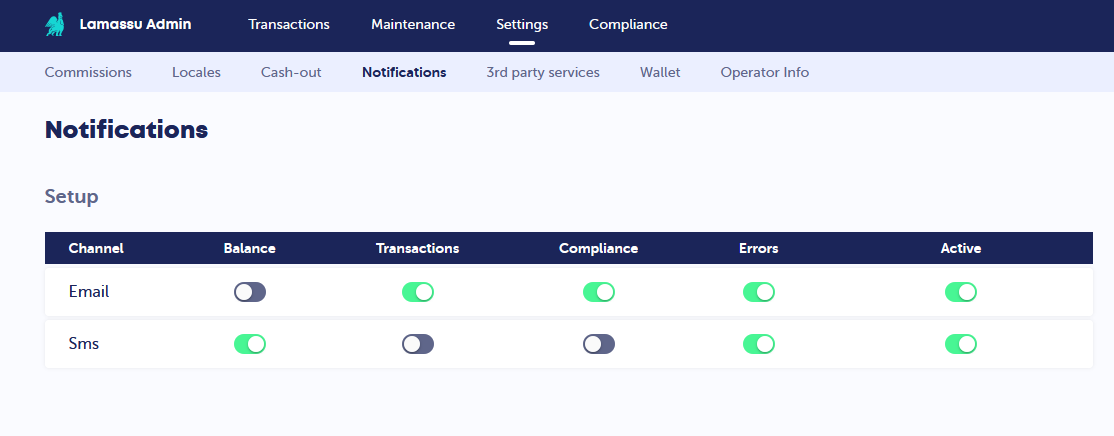This screenshot has width=1114, height=436.
Task: Click the Email channel row label
Action: (89, 292)
